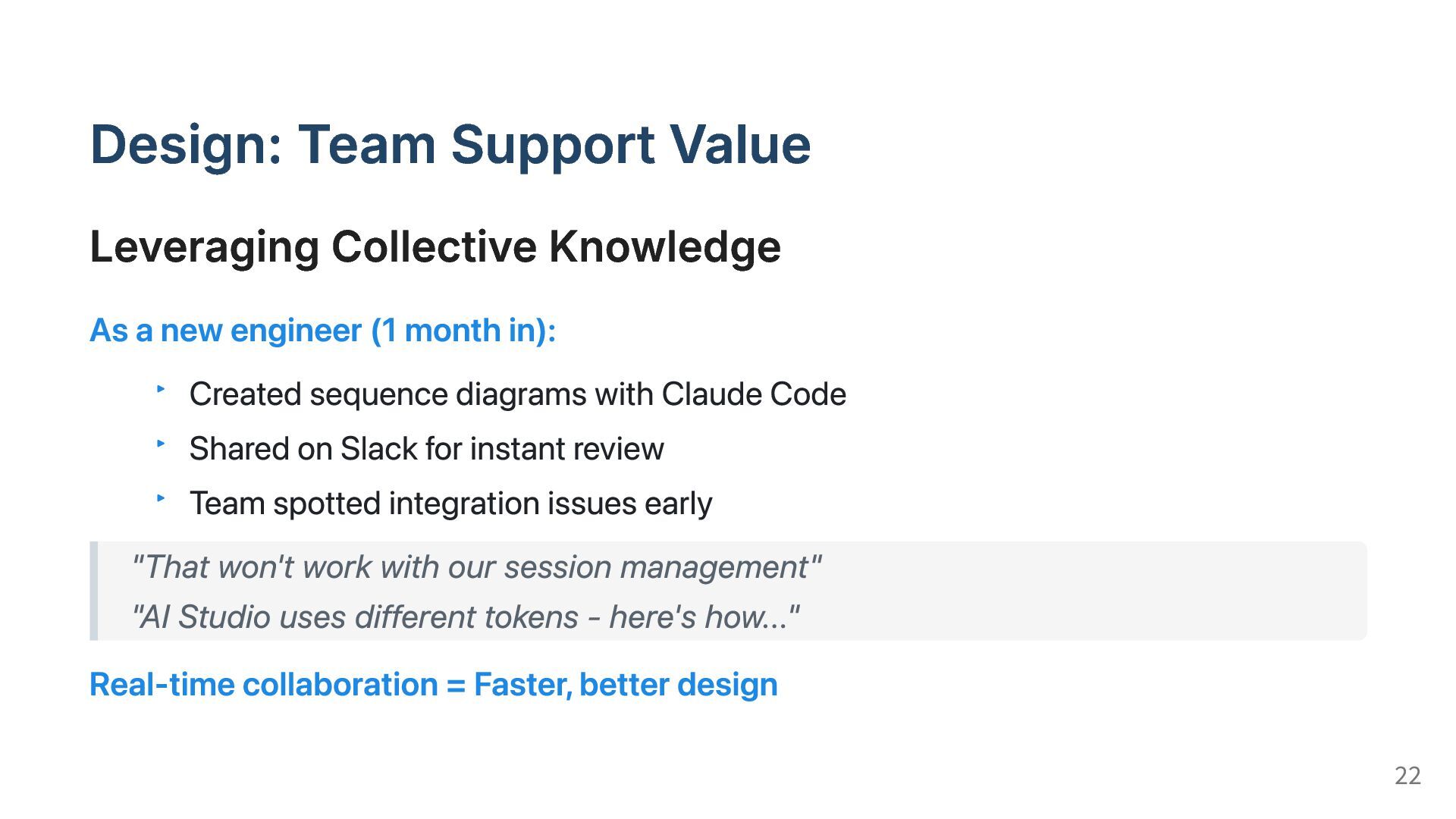
Task: Click the slide page number 22
Action: click(x=1407, y=776)
